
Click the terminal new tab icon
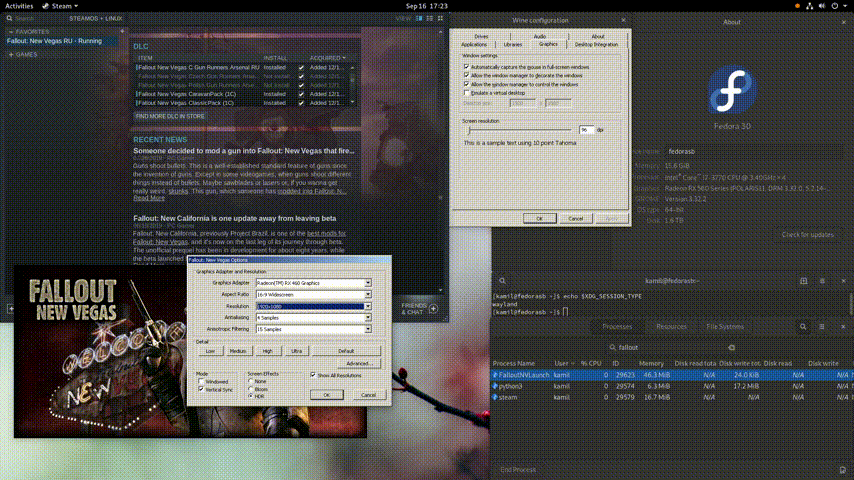803,281
